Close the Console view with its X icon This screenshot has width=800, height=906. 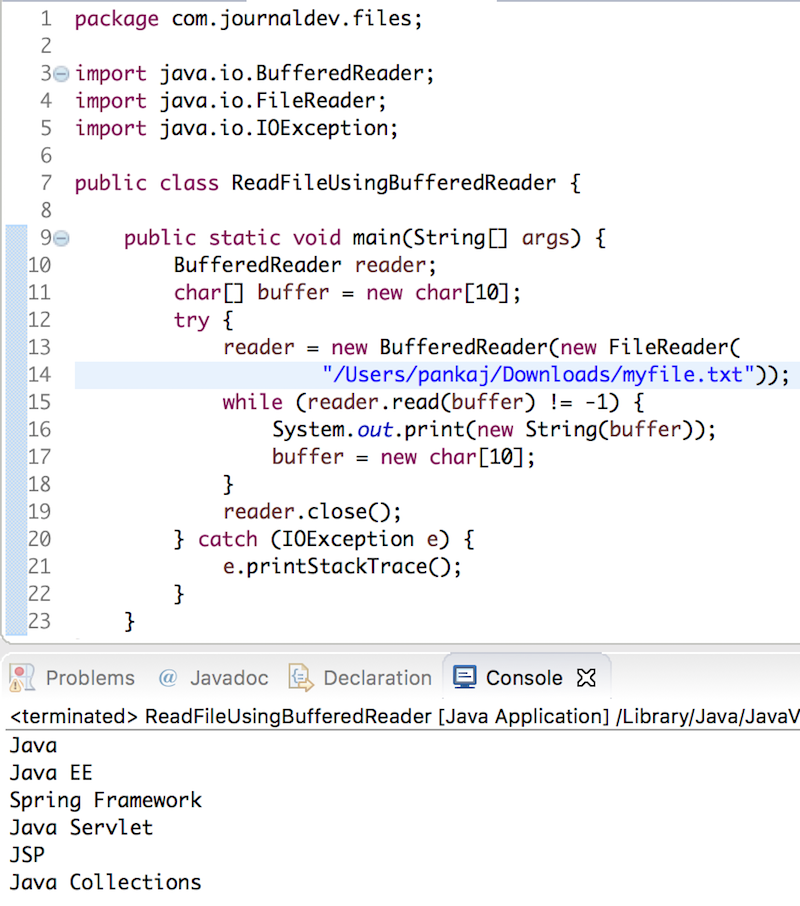586,678
